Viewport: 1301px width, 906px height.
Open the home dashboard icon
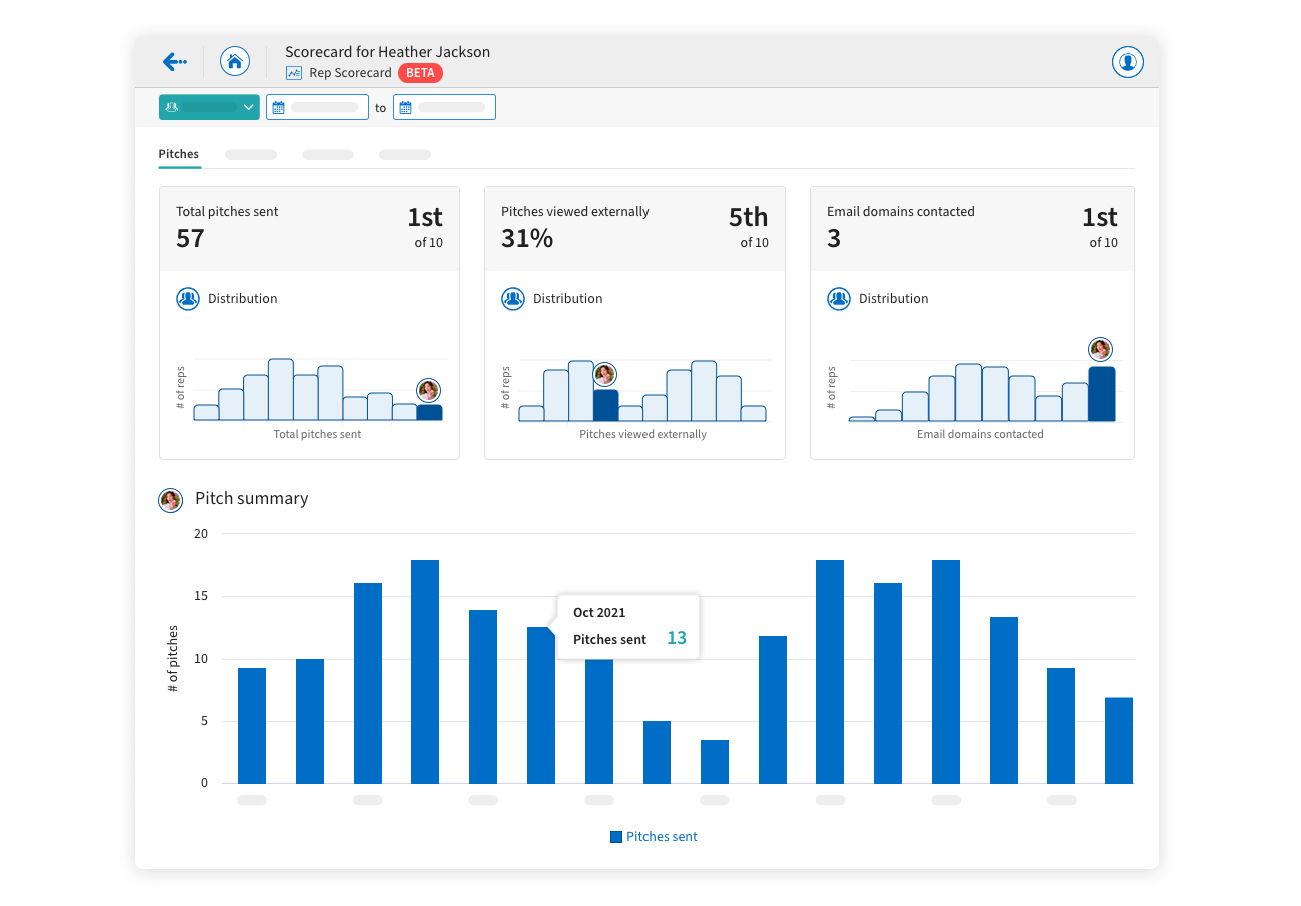[234, 61]
